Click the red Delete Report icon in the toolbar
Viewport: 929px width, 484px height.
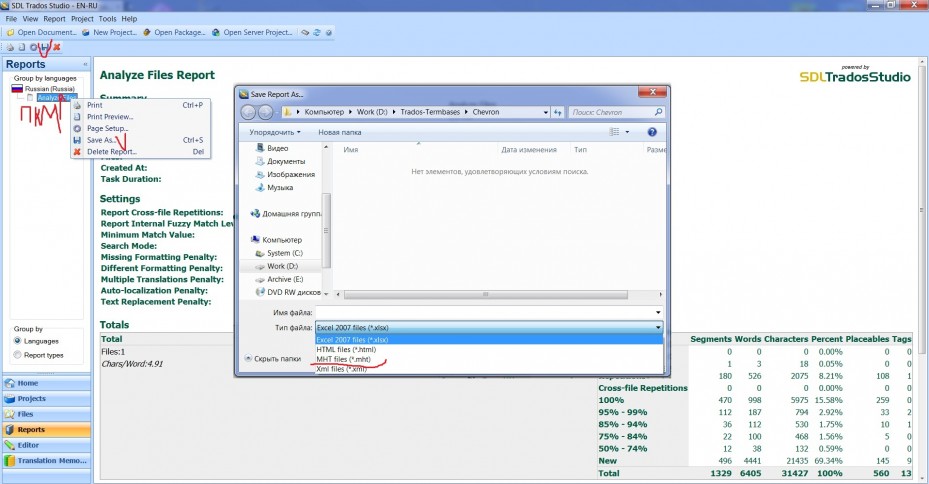point(56,47)
